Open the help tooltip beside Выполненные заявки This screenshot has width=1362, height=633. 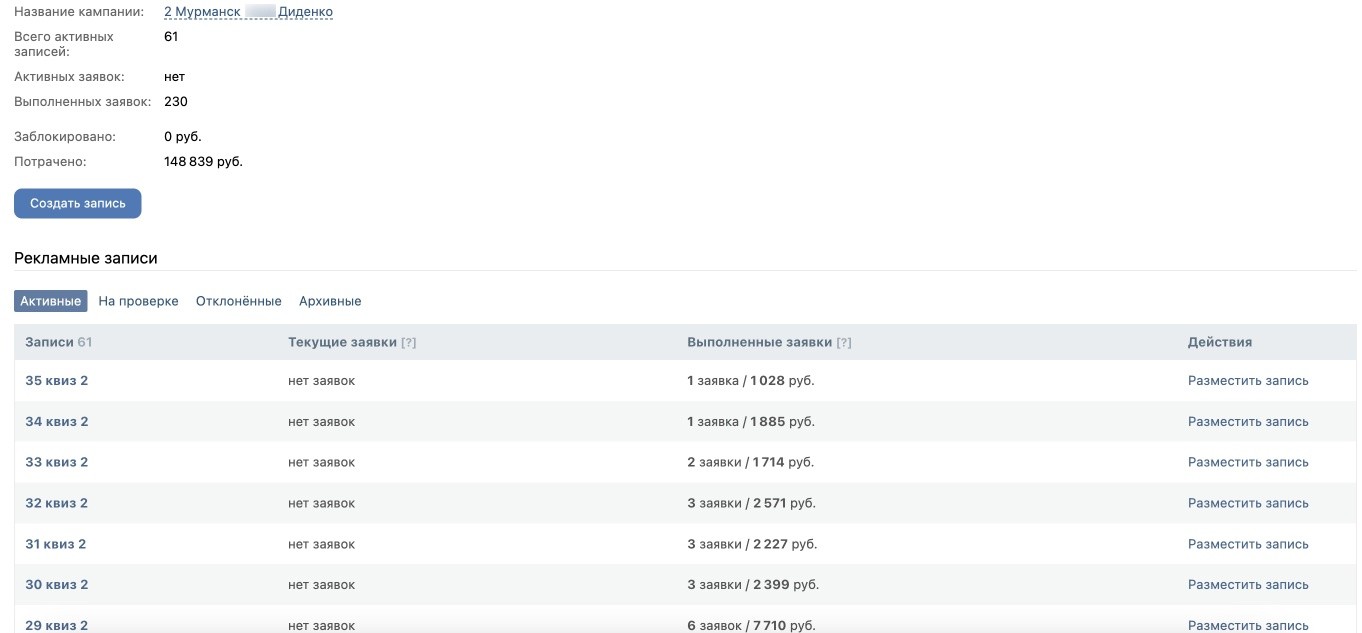[844, 342]
